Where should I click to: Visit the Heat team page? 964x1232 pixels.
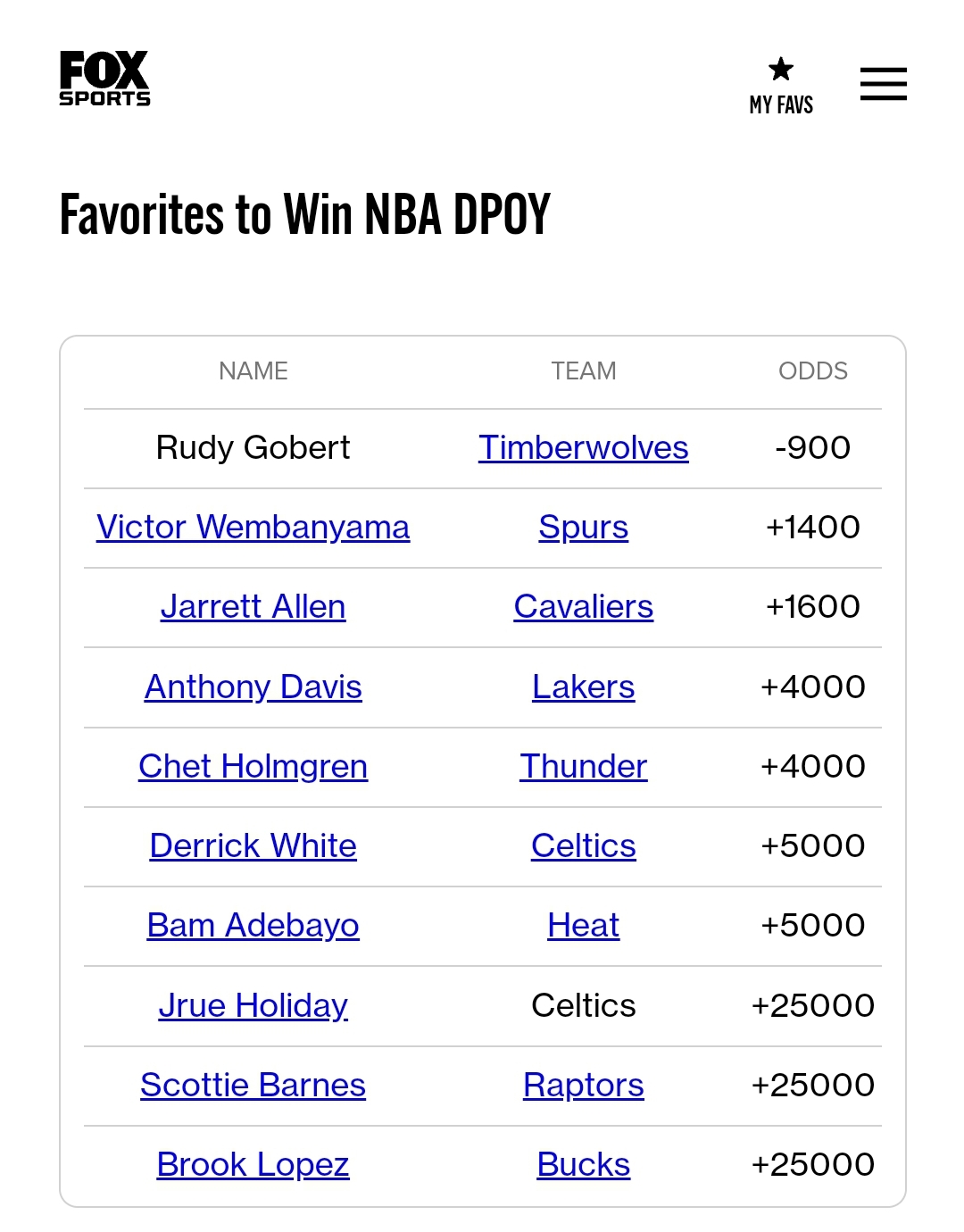pyautogui.click(x=584, y=925)
